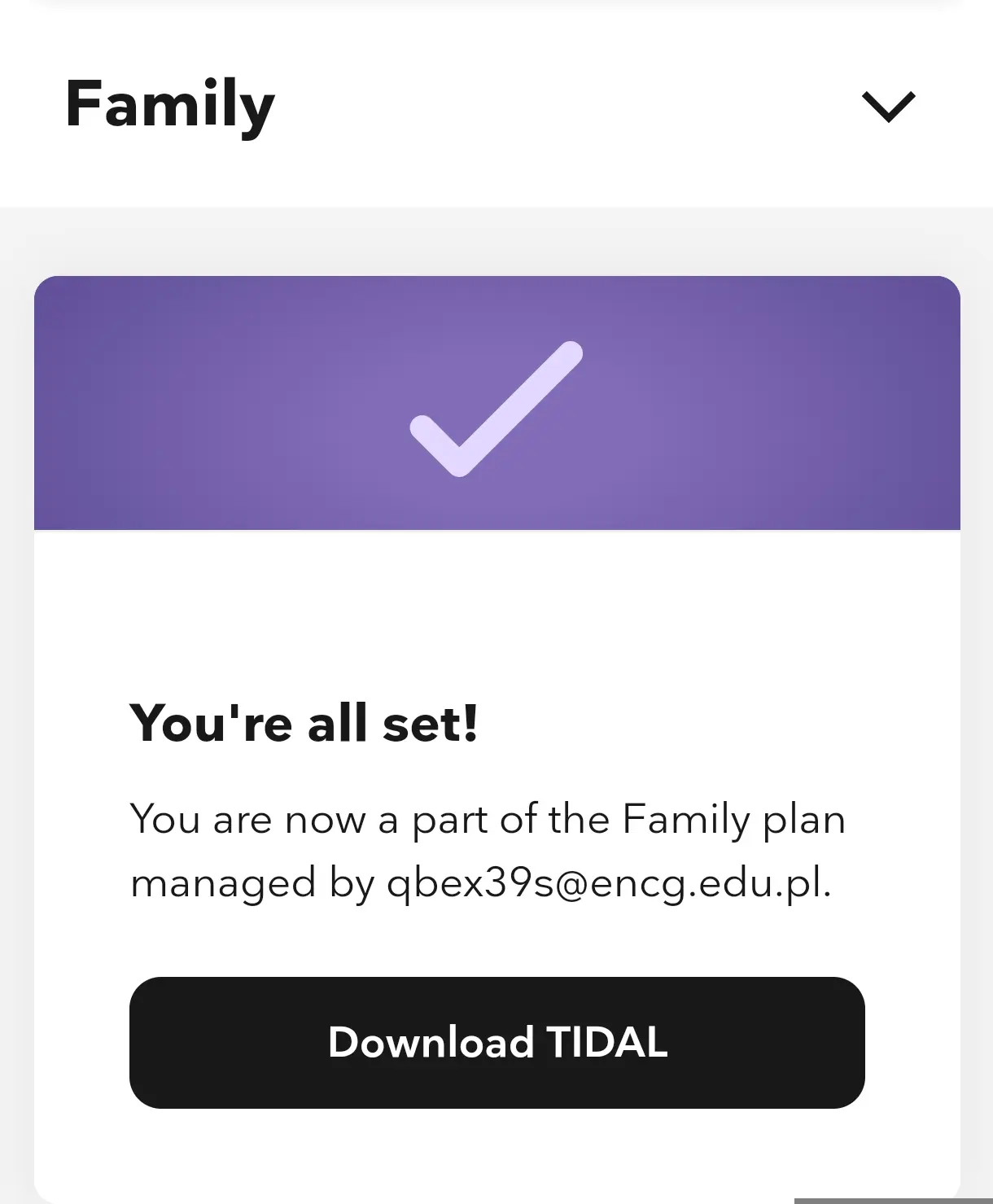The height and width of the screenshot is (1204, 993).
Task: Tap the Download TIDAL button
Action: click(496, 1042)
